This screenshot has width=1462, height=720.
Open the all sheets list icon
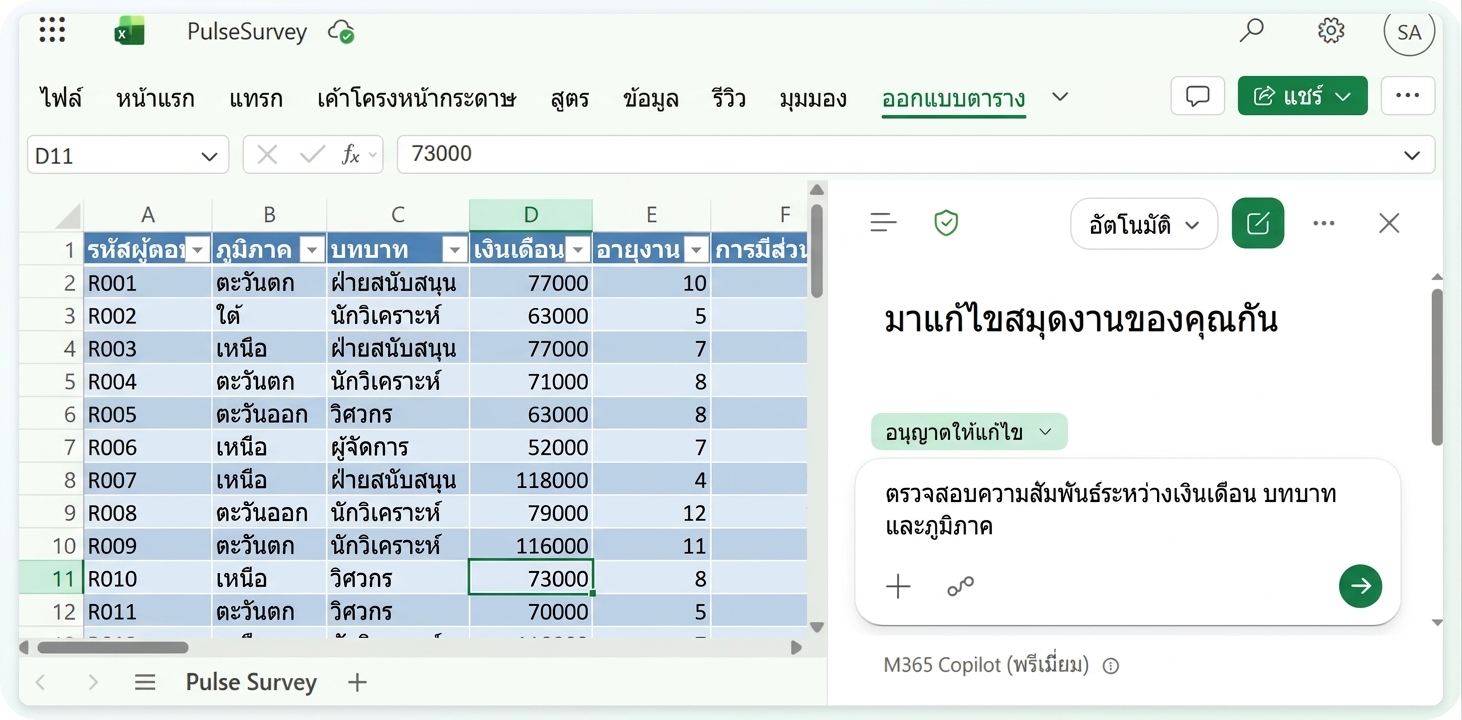(145, 682)
